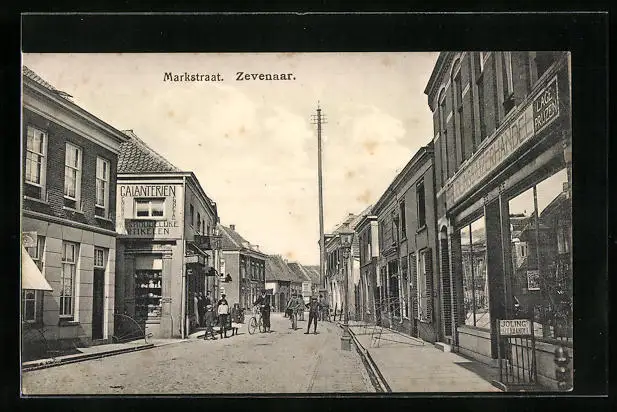Click the small sign at bottom right storefront
The height and width of the screenshot is (412, 617).
tap(514, 326)
